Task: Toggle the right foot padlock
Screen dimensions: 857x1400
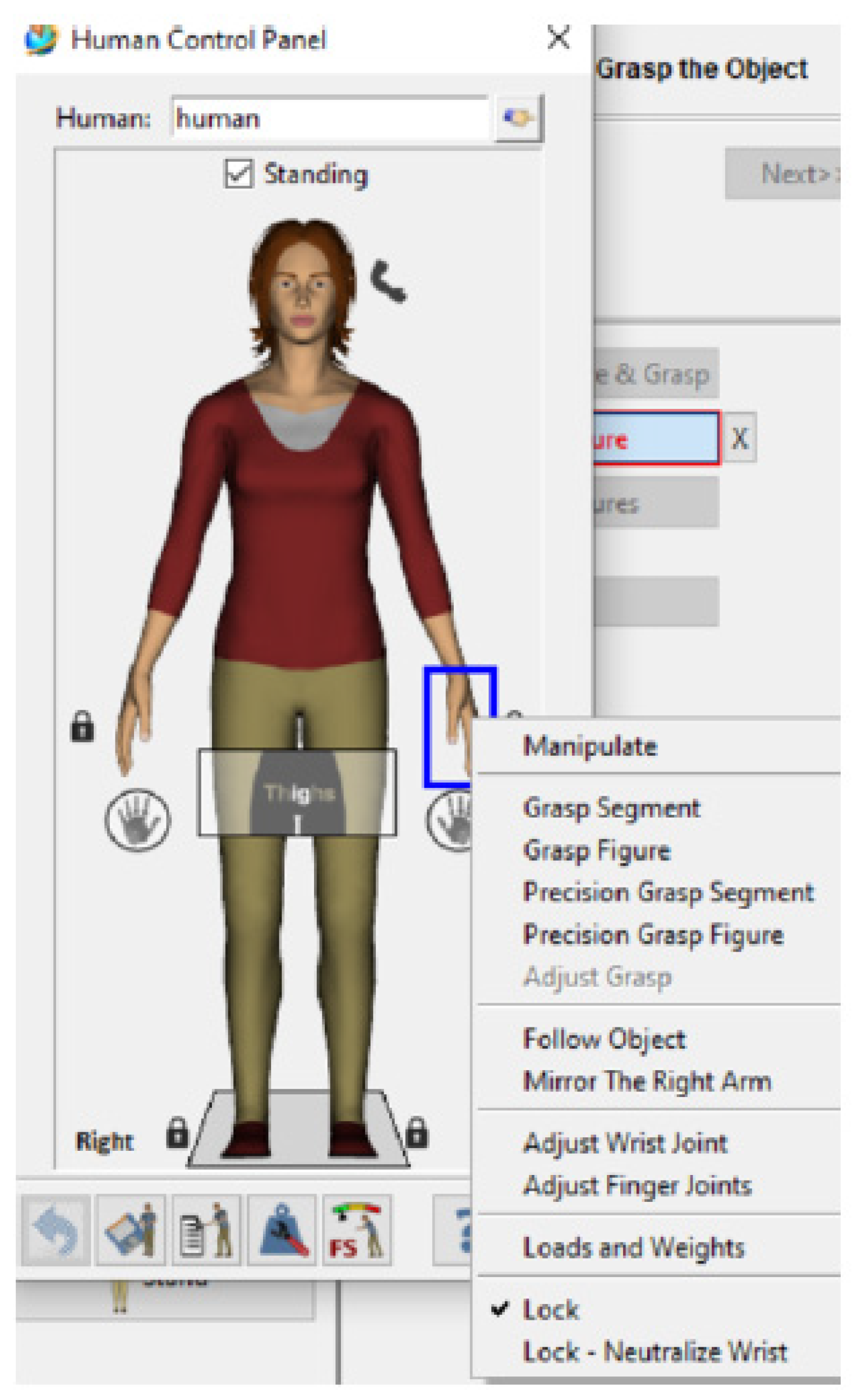Action: click(x=177, y=1132)
